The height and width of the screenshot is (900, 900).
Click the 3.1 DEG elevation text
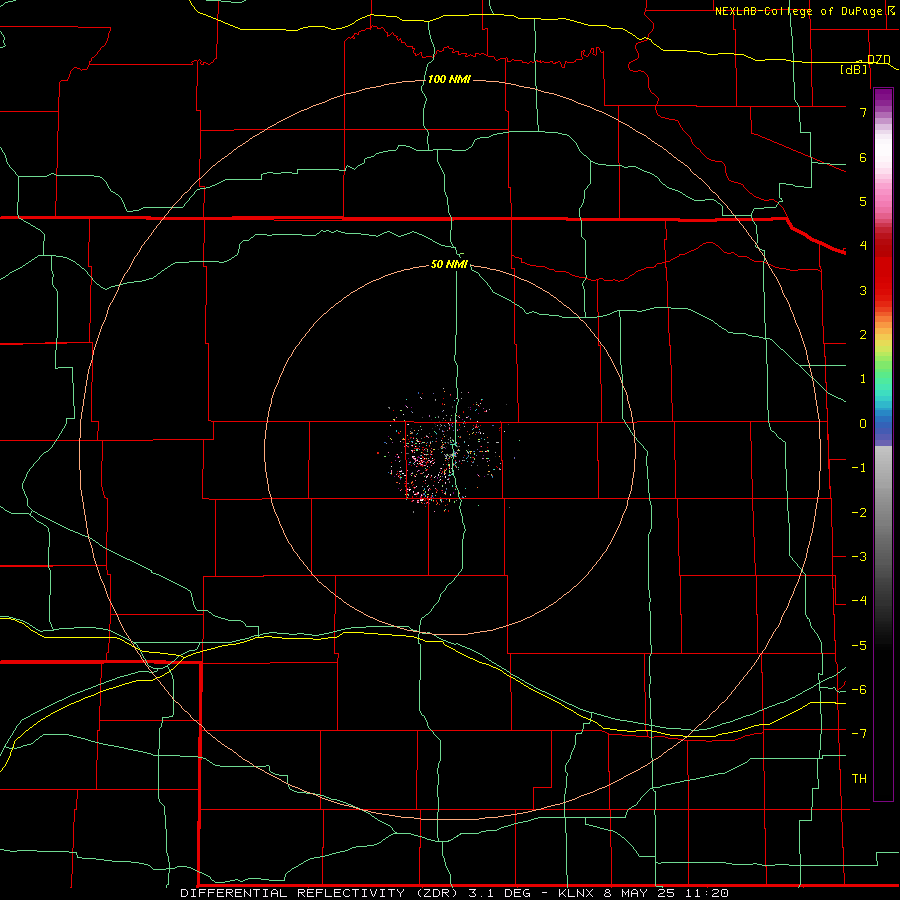click(x=501, y=893)
